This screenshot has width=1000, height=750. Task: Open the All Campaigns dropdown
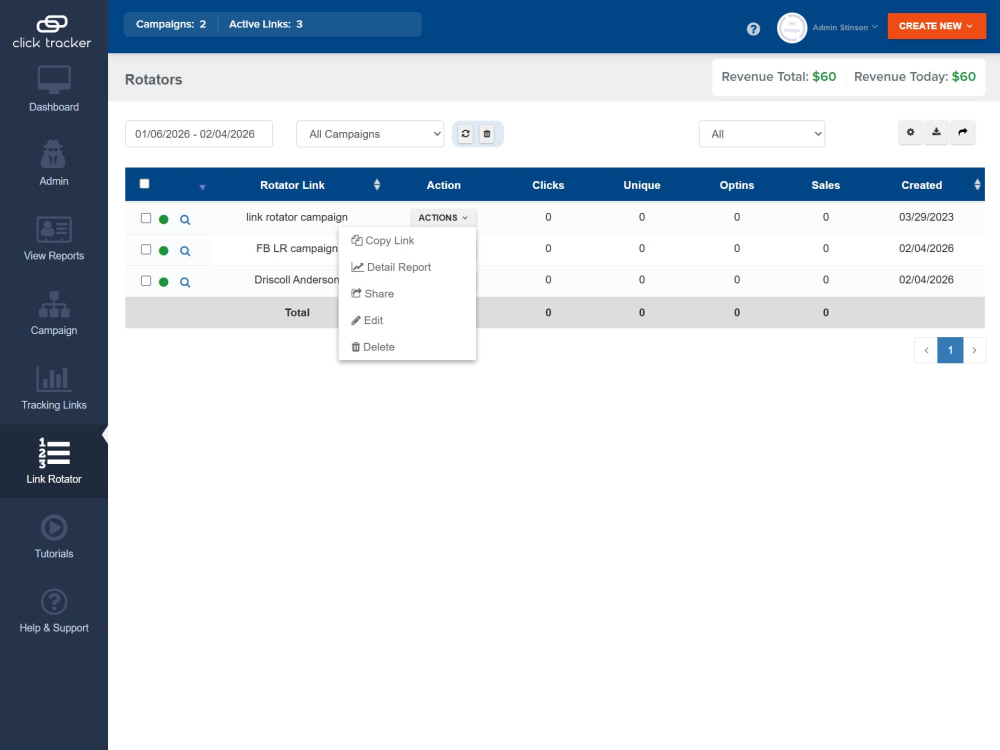click(x=370, y=134)
